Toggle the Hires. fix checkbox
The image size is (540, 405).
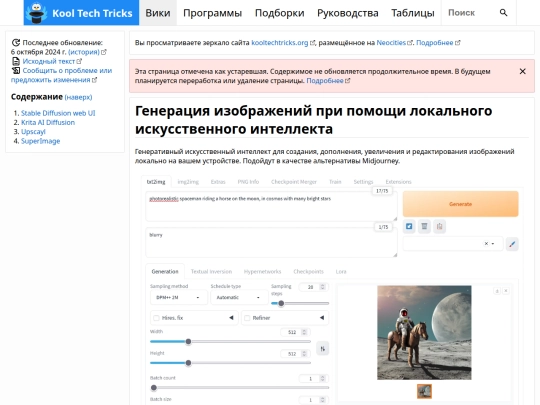click(x=156, y=318)
